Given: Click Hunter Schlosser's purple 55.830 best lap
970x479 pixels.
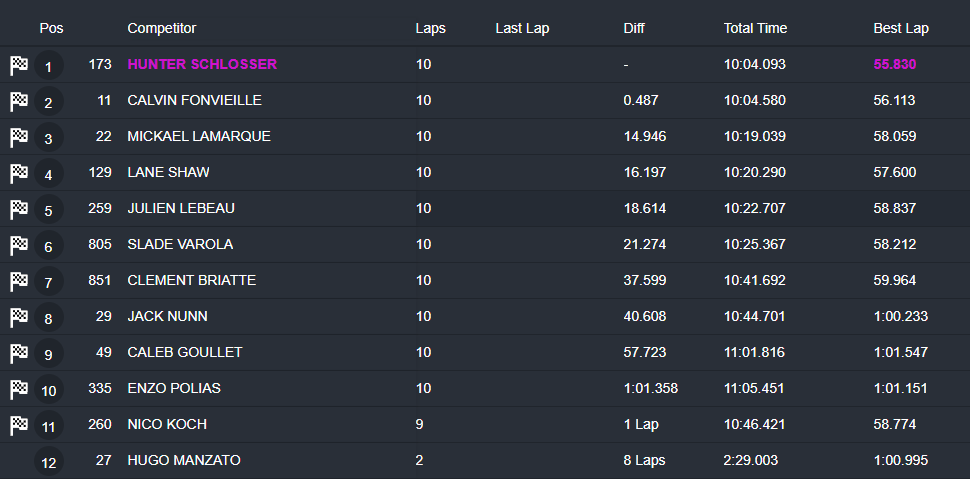Looking at the screenshot, I should [x=895, y=64].
